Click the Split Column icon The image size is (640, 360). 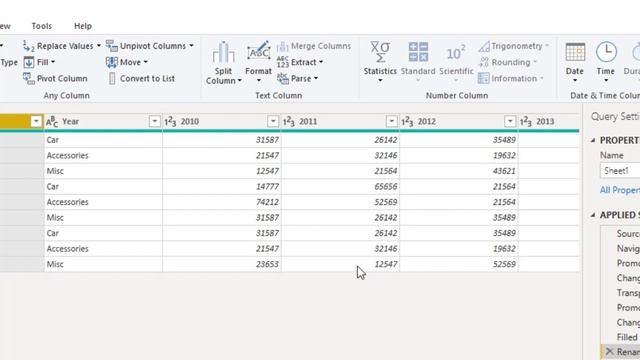point(223,52)
